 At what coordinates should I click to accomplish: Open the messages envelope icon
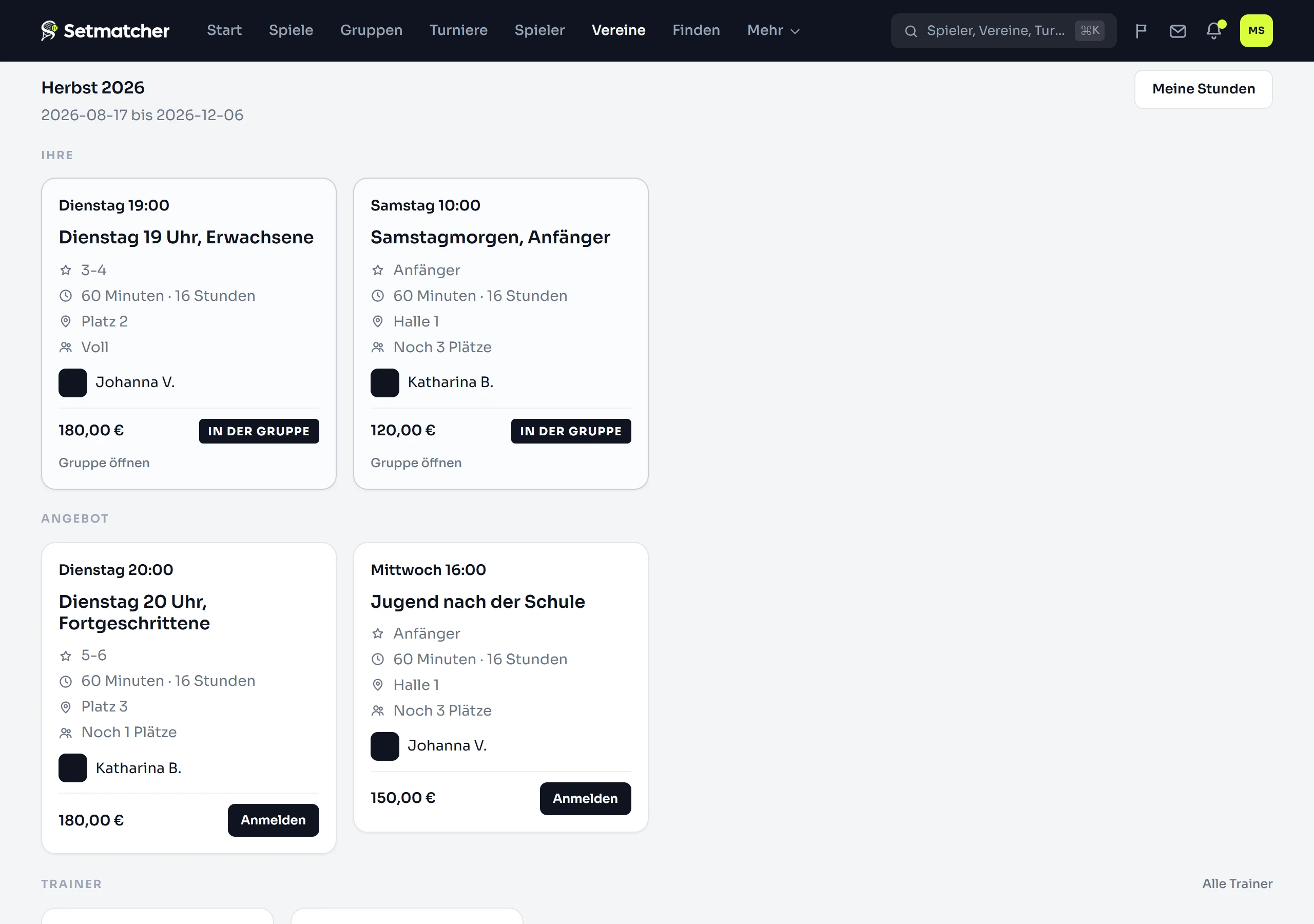click(x=1177, y=30)
